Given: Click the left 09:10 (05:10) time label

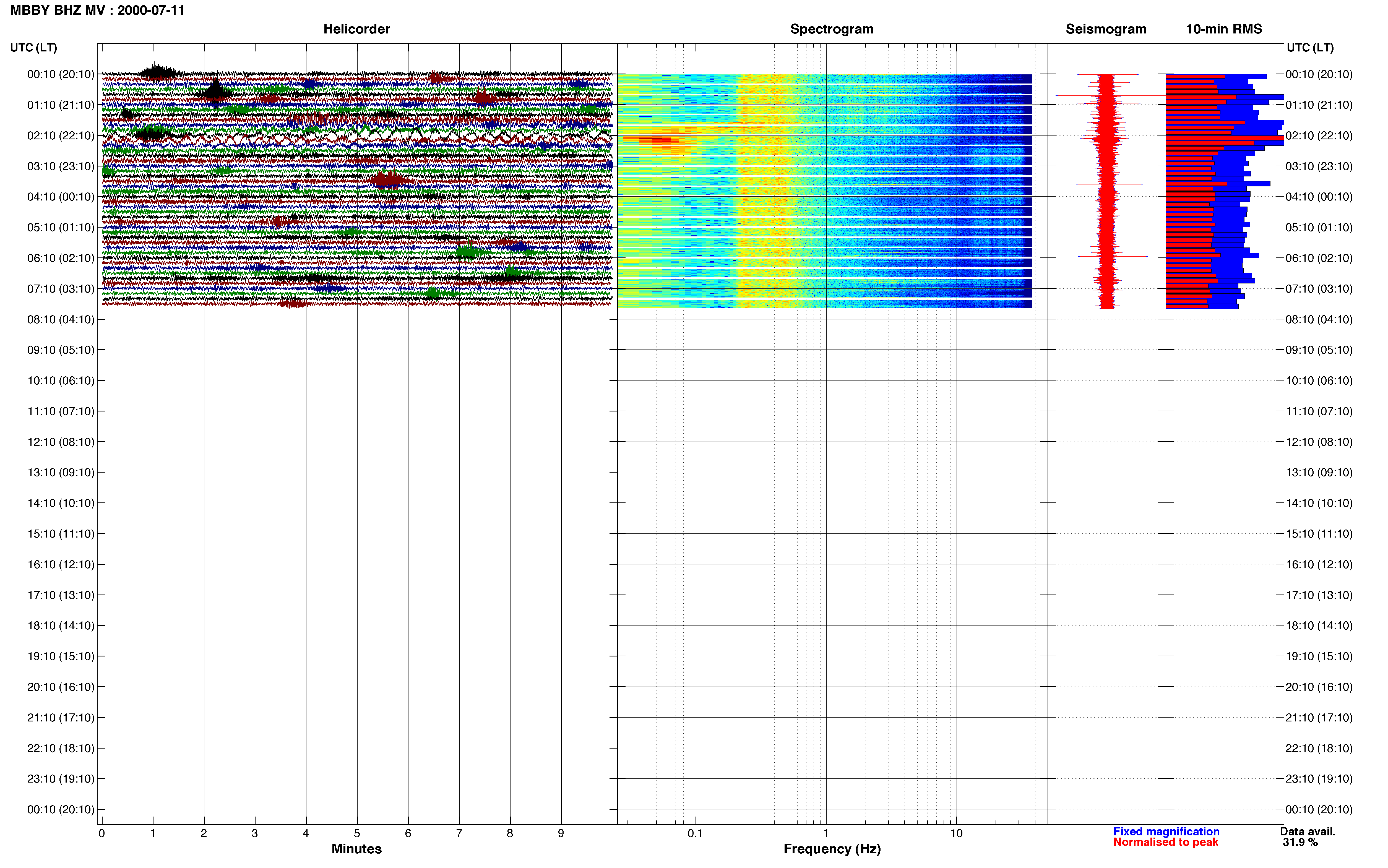Looking at the screenshot, I should click(x=61, y=350).
